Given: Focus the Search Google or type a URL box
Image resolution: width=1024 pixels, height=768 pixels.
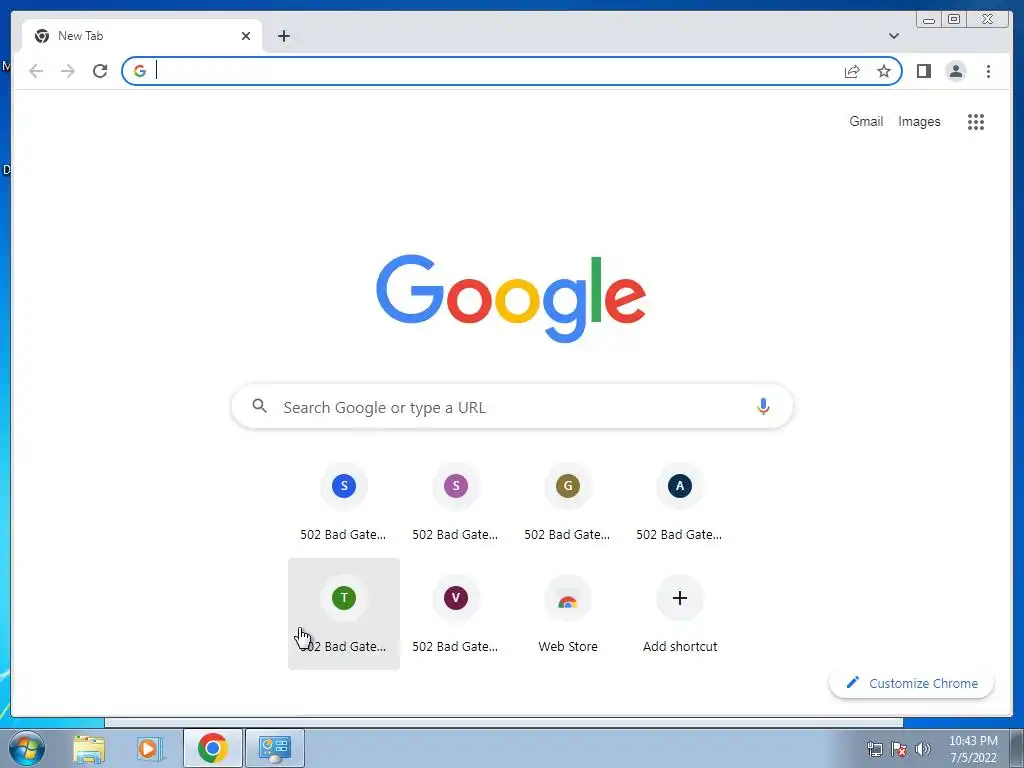Looking at the screenshot, I should (512, 407).
